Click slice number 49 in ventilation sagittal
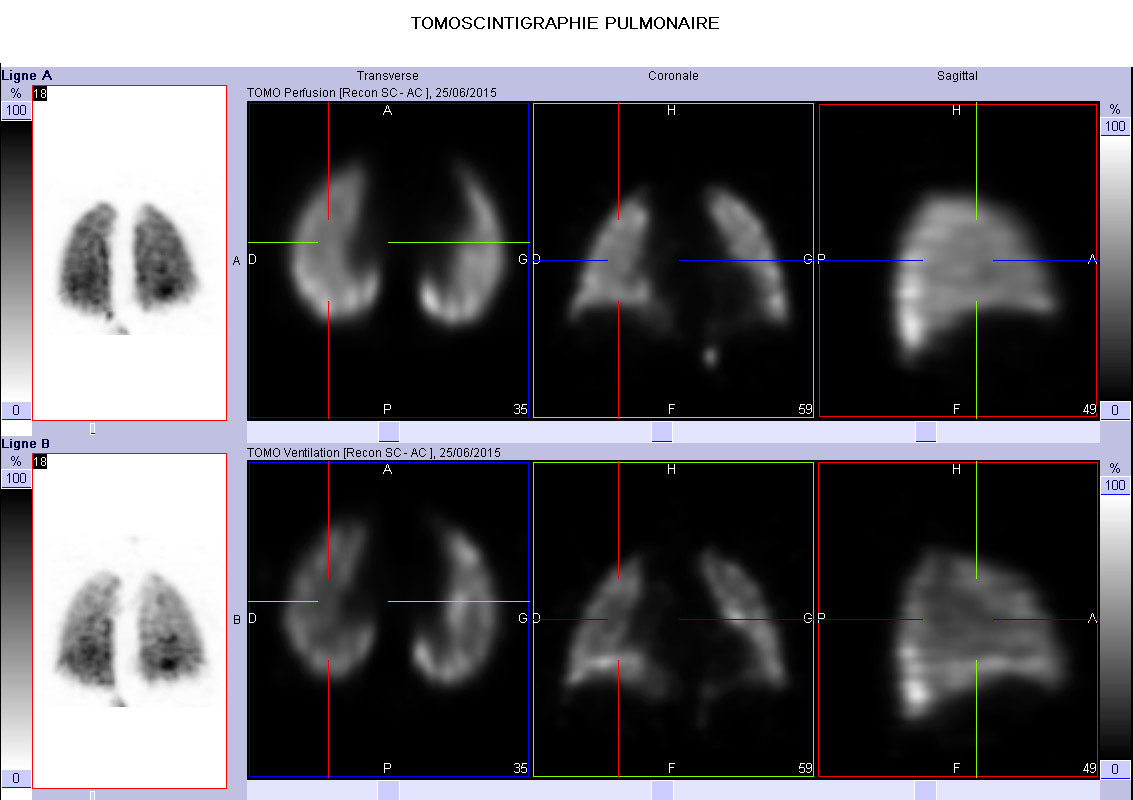This screenshot has height=800, width=1133. click(1090, 769)
